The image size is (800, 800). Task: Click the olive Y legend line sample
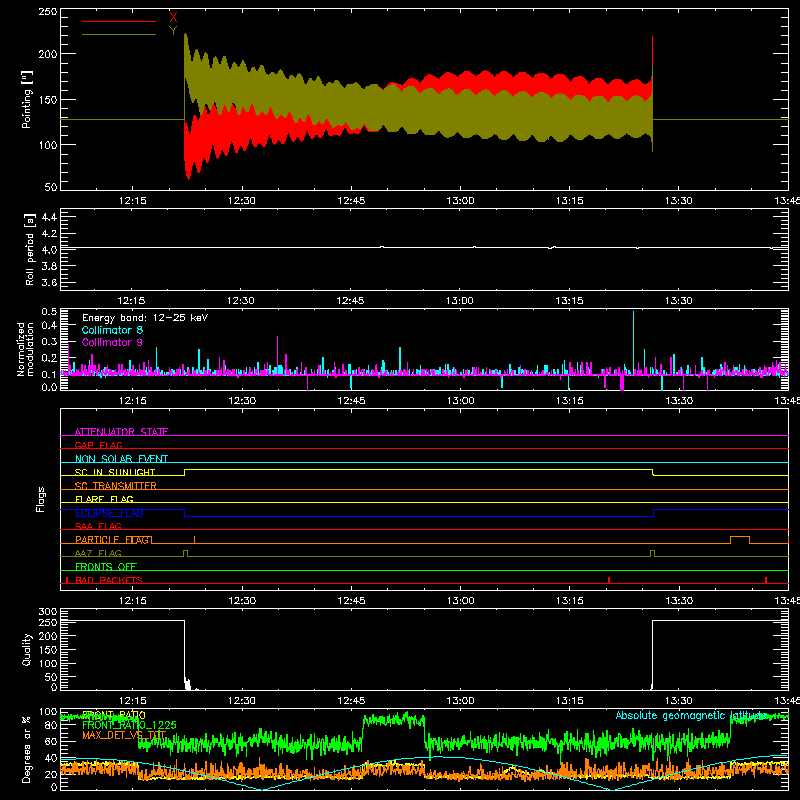click(119, 35)
